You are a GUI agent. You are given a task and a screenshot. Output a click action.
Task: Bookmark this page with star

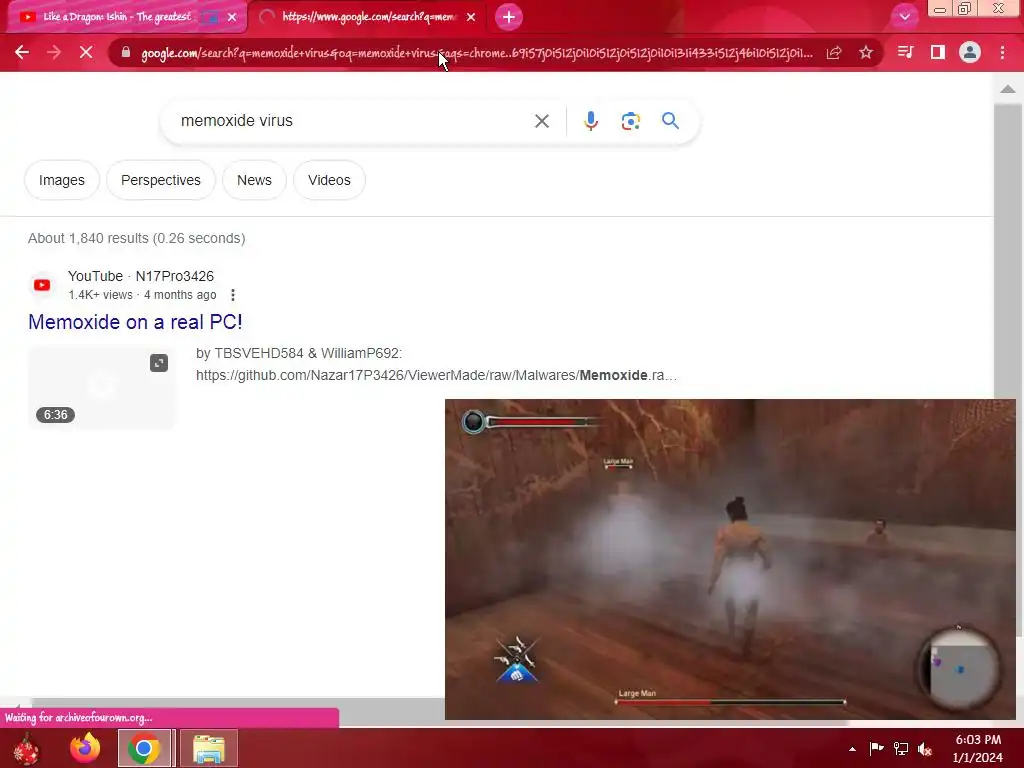866,52
